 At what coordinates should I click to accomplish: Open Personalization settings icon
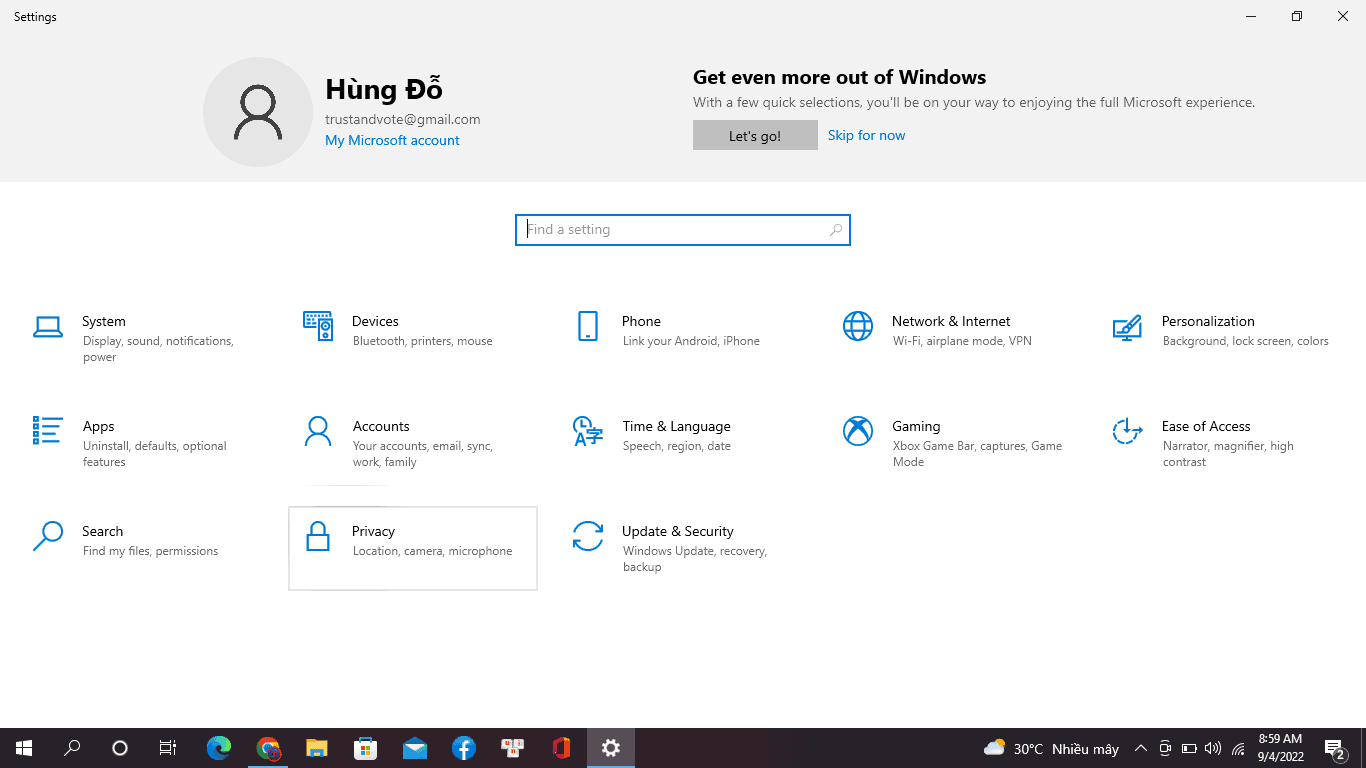pyautogui.click(x=1127, y=326)
